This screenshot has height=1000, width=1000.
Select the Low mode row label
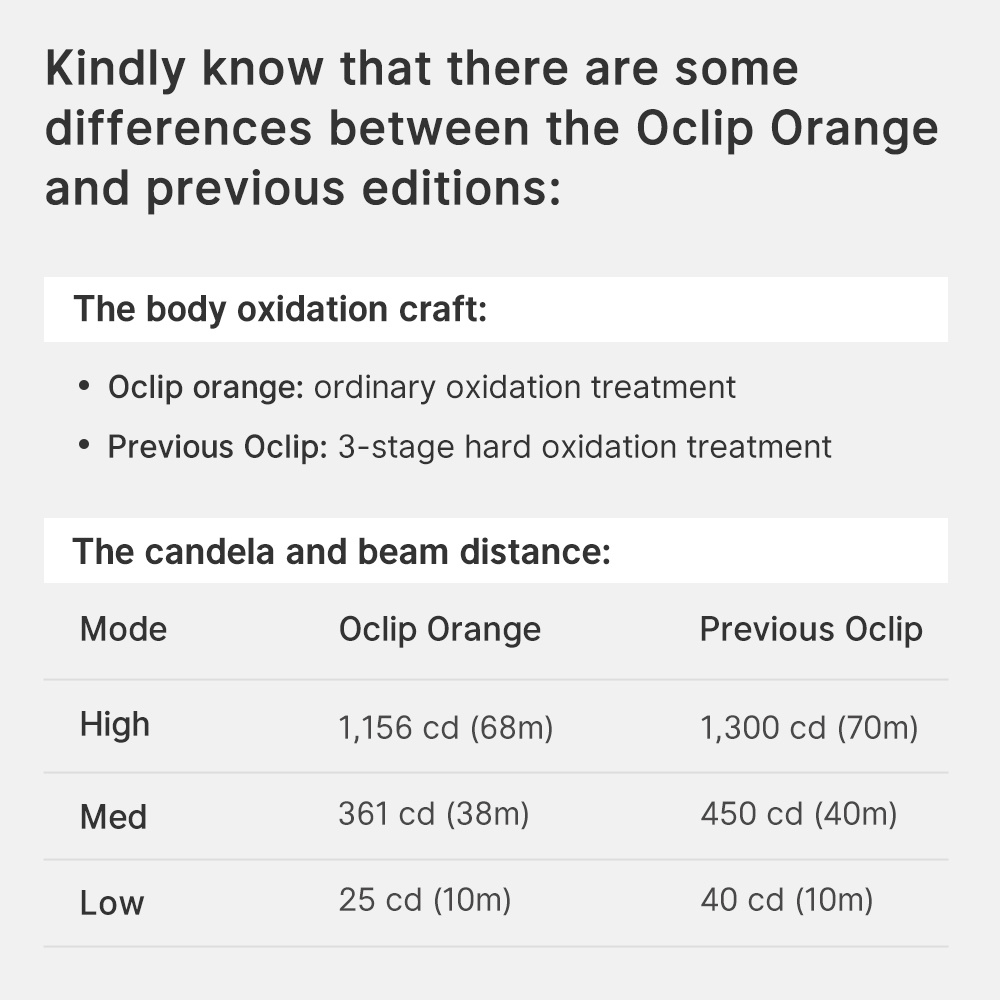coord(112,903)
